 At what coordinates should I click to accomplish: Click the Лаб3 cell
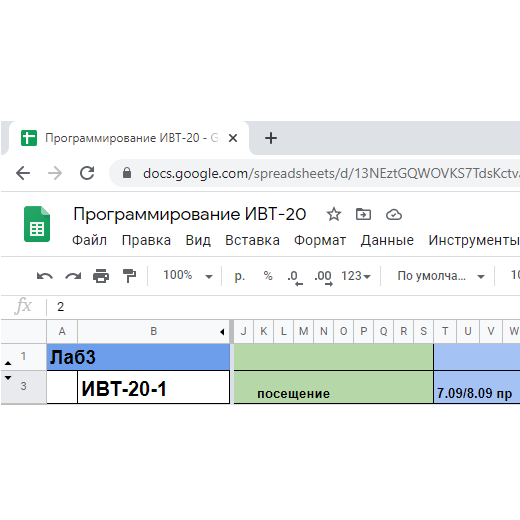point(138,357)
